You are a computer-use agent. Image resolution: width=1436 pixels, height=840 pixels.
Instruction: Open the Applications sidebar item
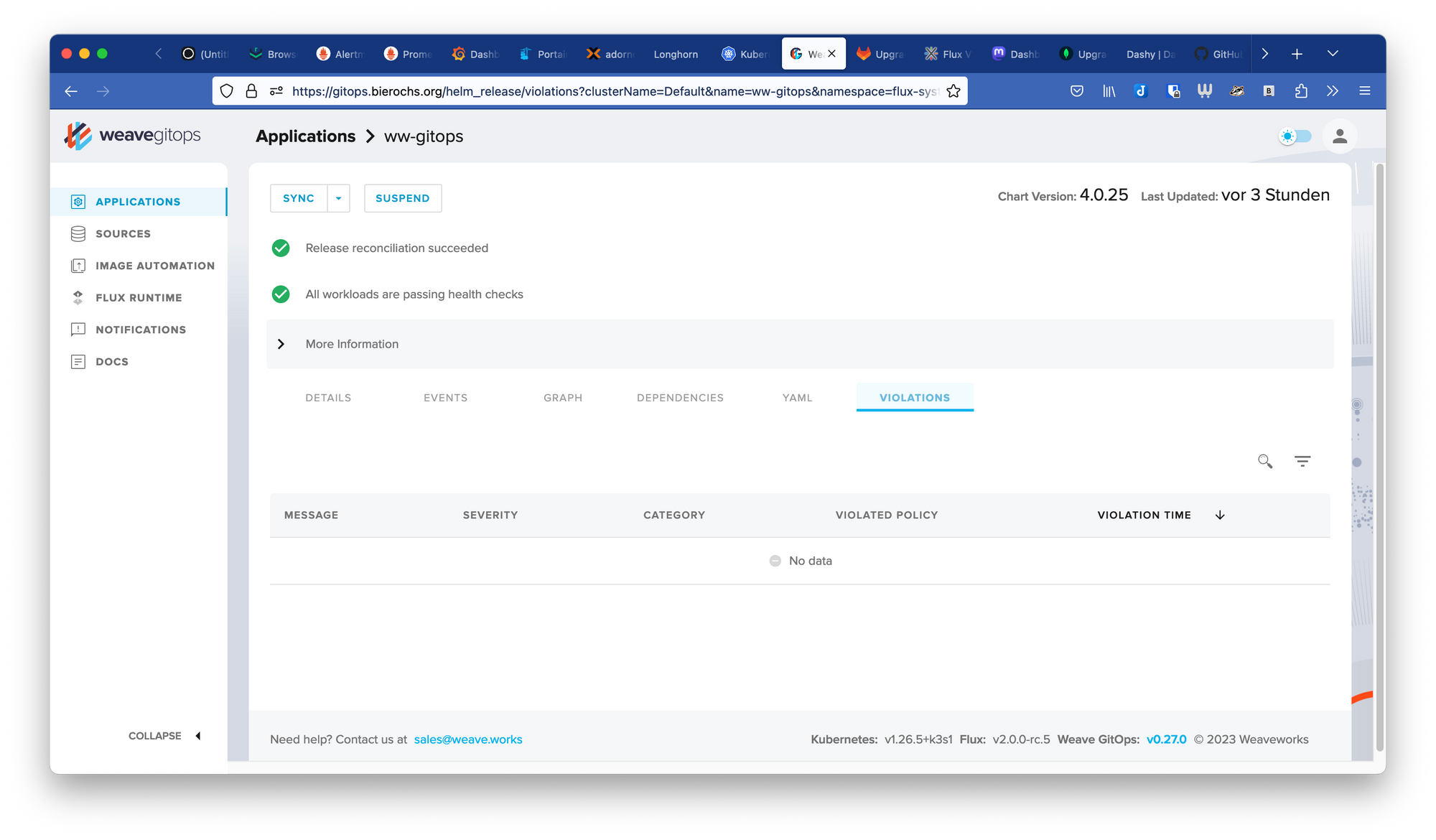(x=139, y=202)
